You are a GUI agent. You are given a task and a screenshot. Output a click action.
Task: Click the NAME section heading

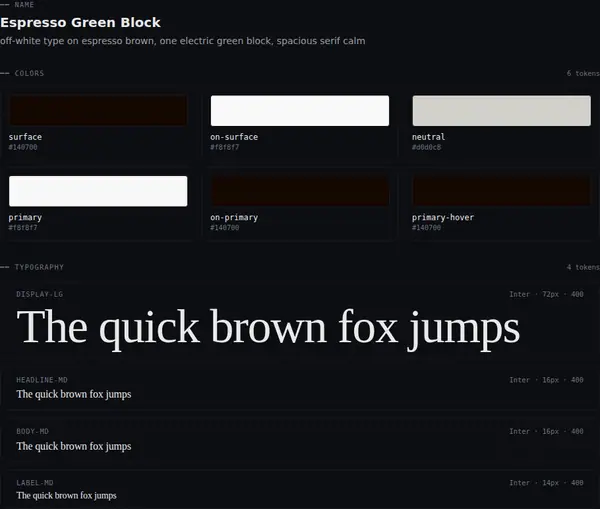(x=24, y=5)
